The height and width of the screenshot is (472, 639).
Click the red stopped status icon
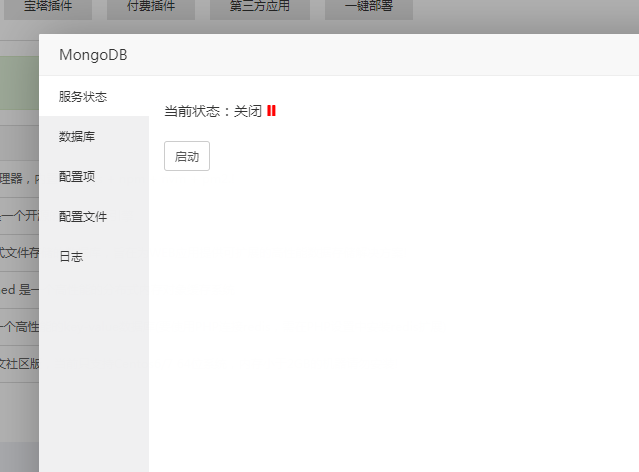[x=271, y=111]
